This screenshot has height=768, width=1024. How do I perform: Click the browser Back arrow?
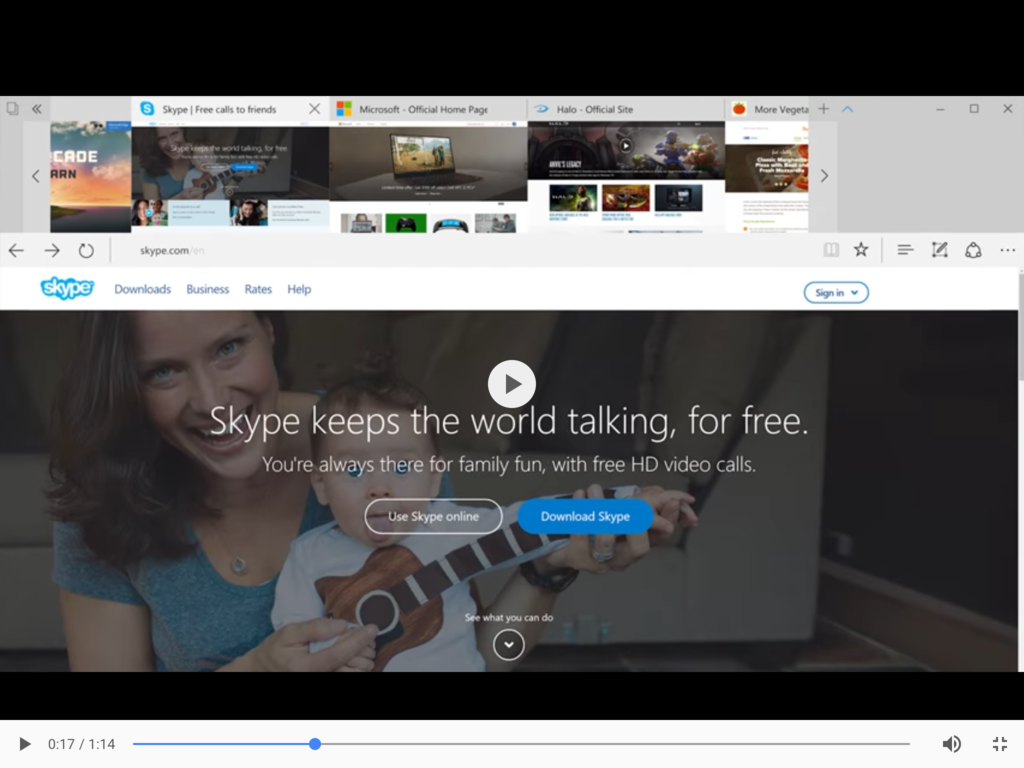click(16, 250)
